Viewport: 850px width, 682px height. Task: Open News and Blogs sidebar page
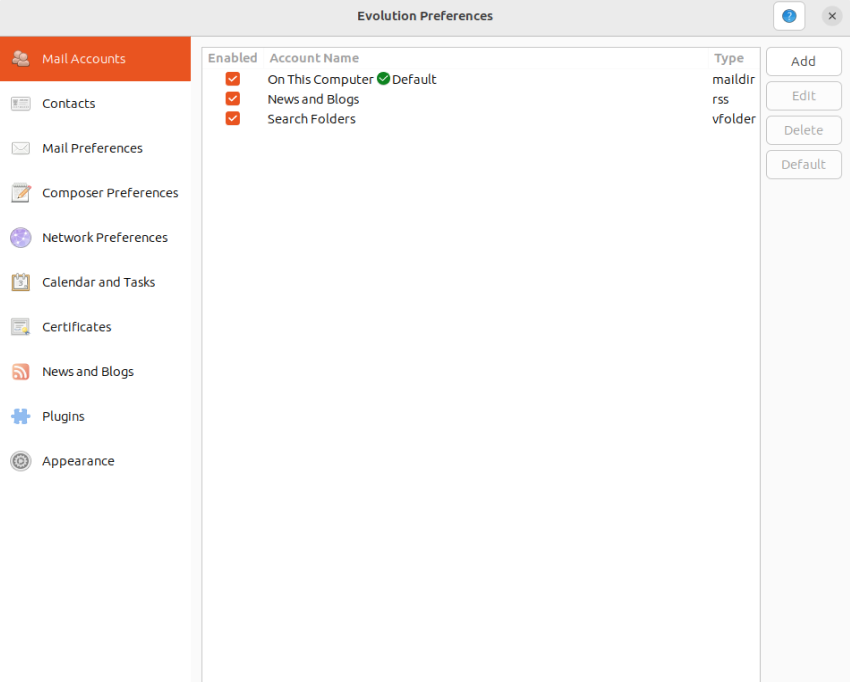pyautogui.click(x=95, y=372)
